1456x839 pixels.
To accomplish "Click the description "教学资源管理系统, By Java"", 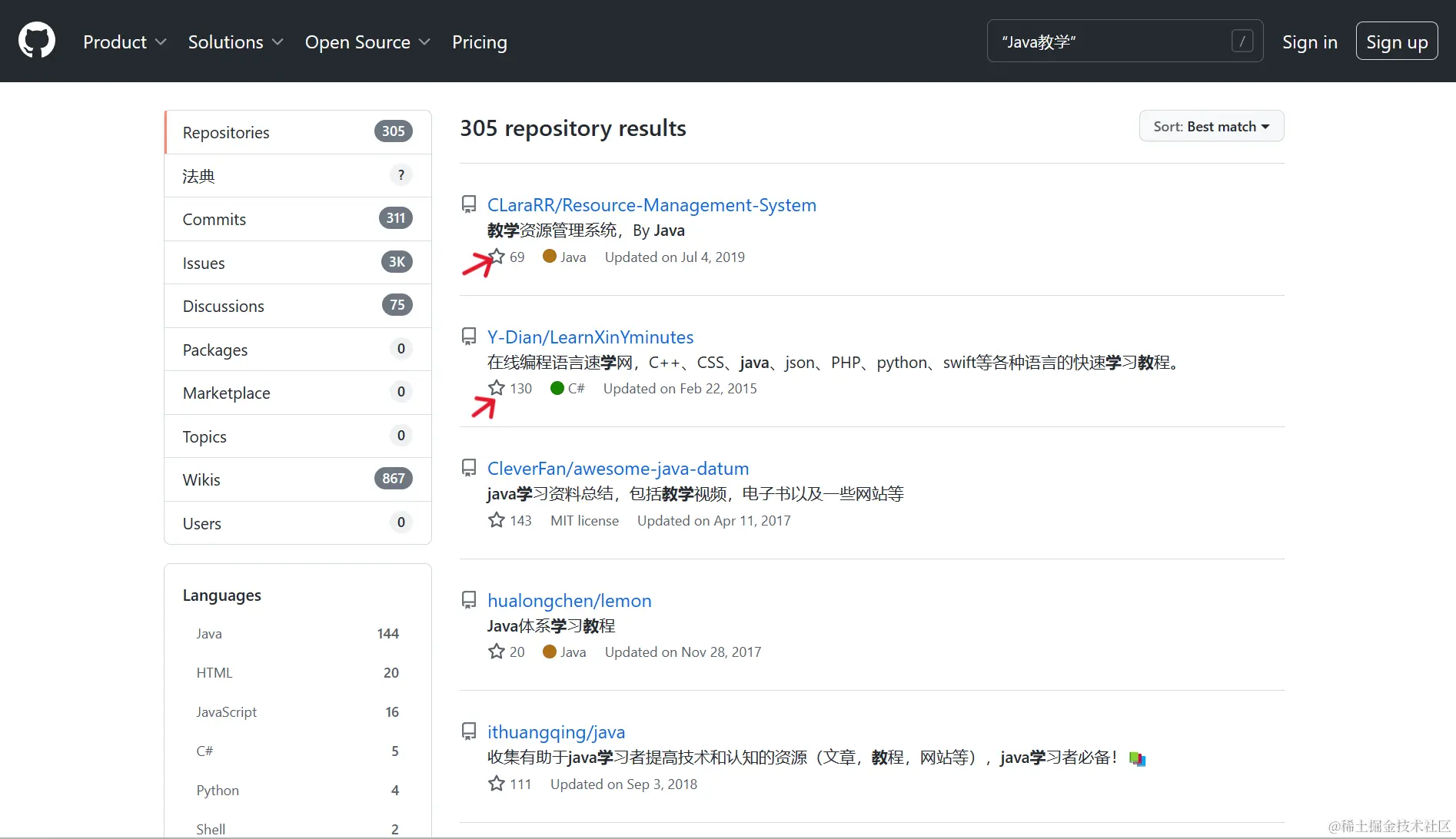I will click(x=586, y=230).
